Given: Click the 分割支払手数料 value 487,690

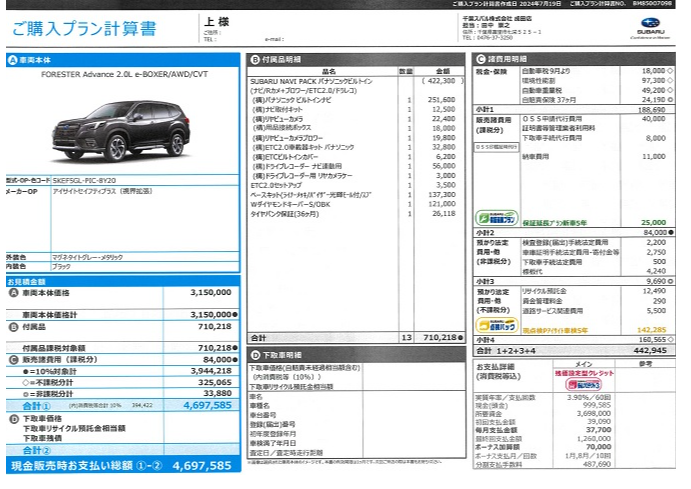Looking at the screenshot, I should click(x=597, y=464).
